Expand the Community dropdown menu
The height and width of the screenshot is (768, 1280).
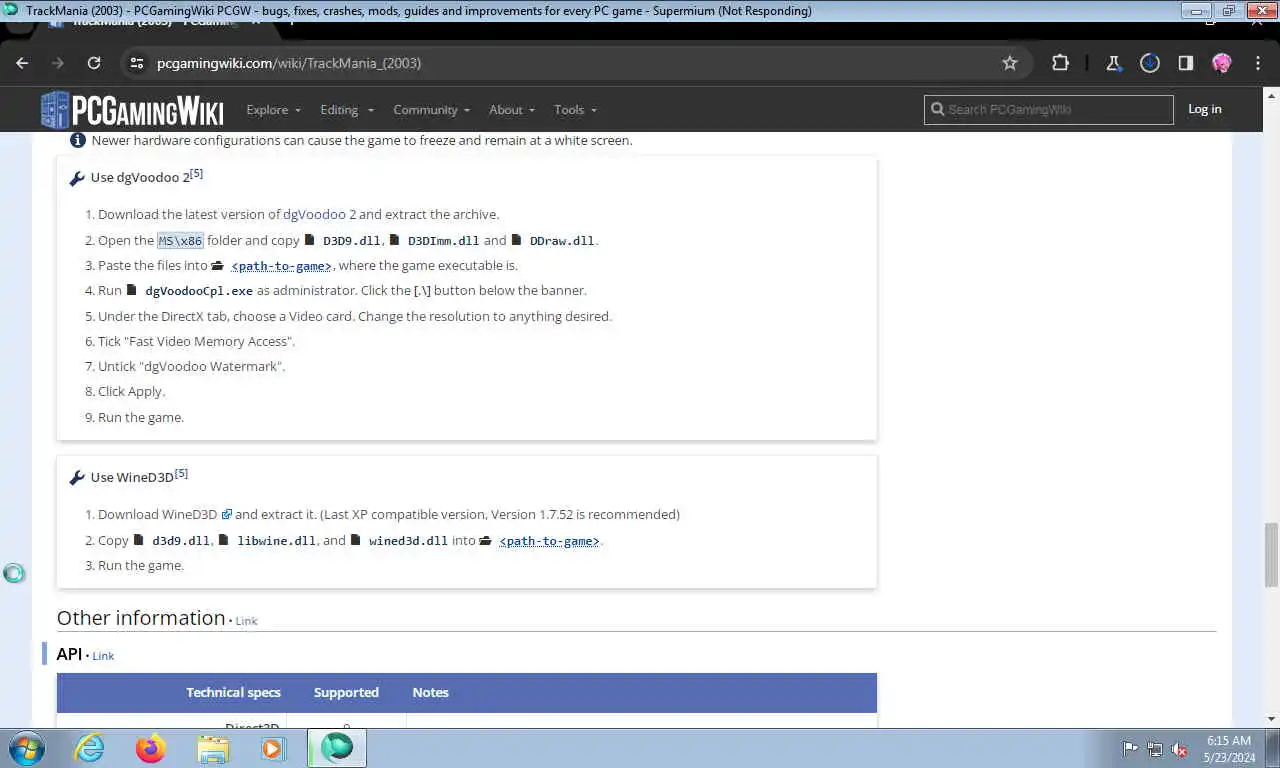coord(432,110)
